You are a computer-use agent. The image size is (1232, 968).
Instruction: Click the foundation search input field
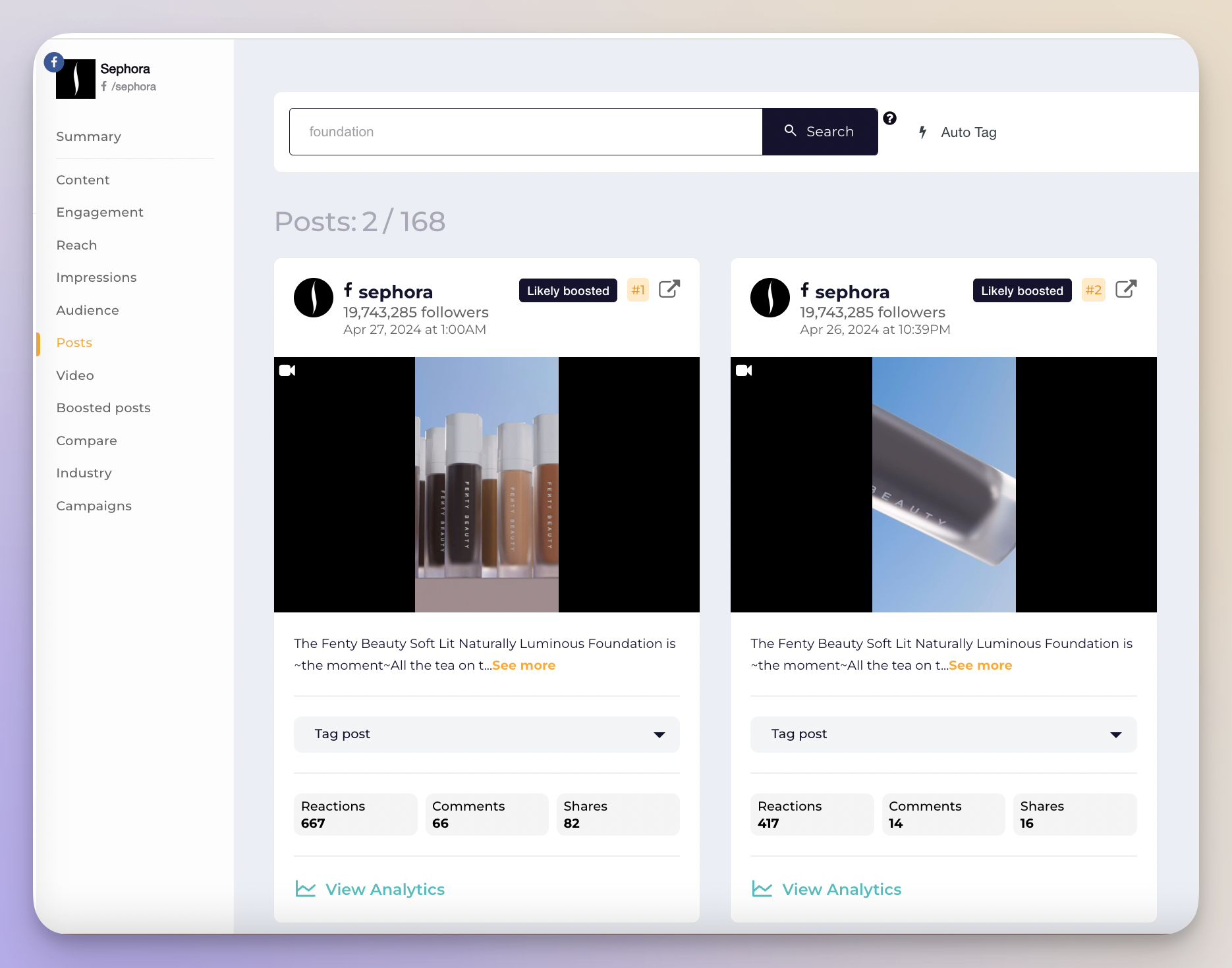pos(526,132)
